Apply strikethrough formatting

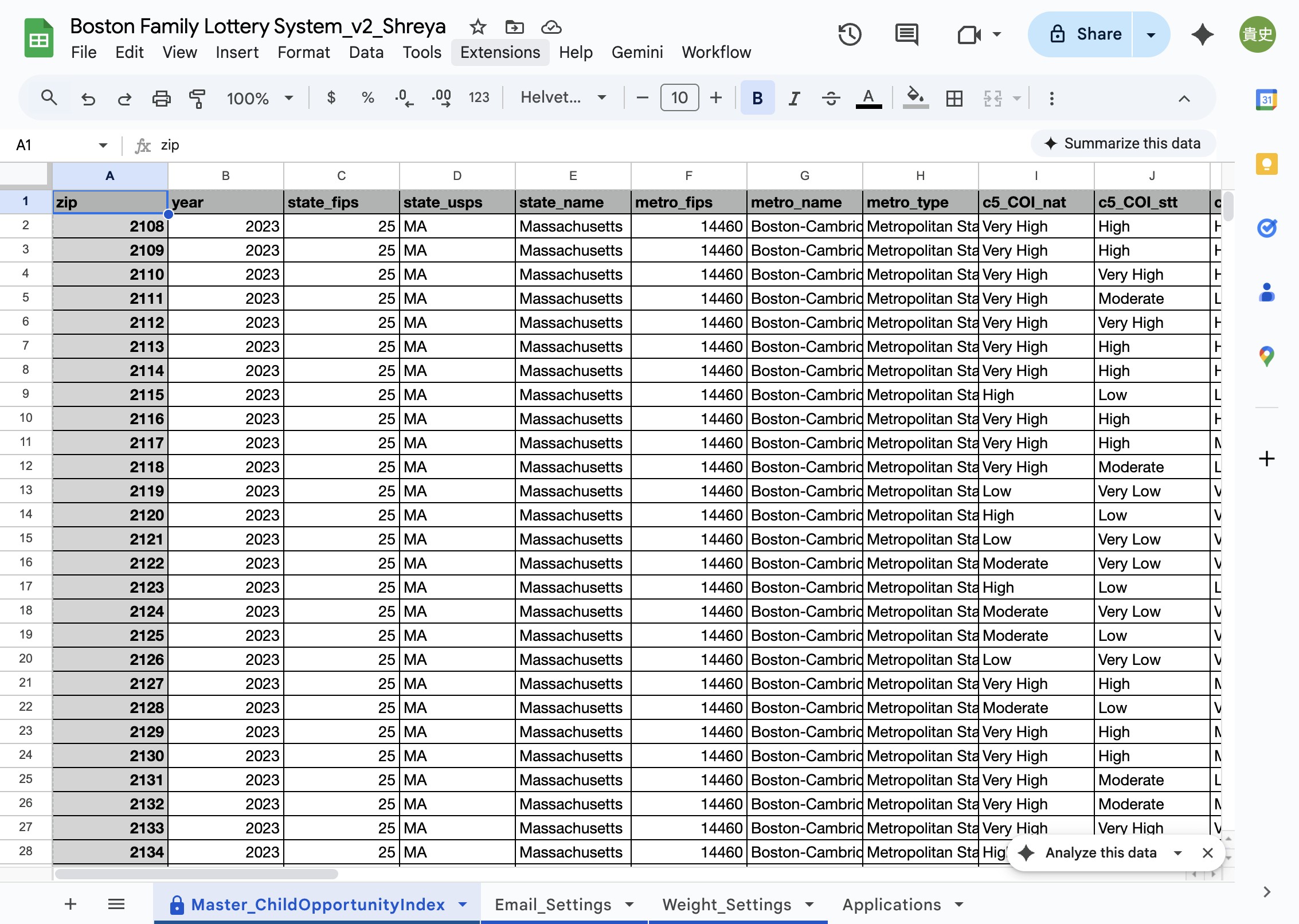[831, 99]
